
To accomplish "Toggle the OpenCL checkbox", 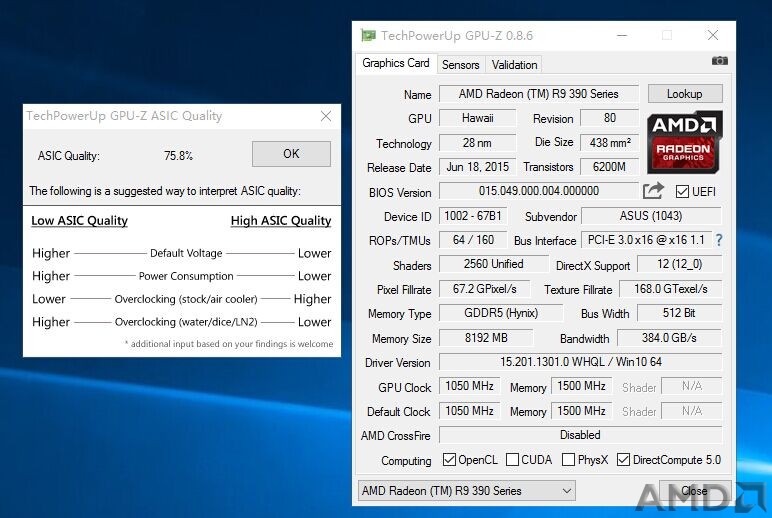I will [449, 459].
